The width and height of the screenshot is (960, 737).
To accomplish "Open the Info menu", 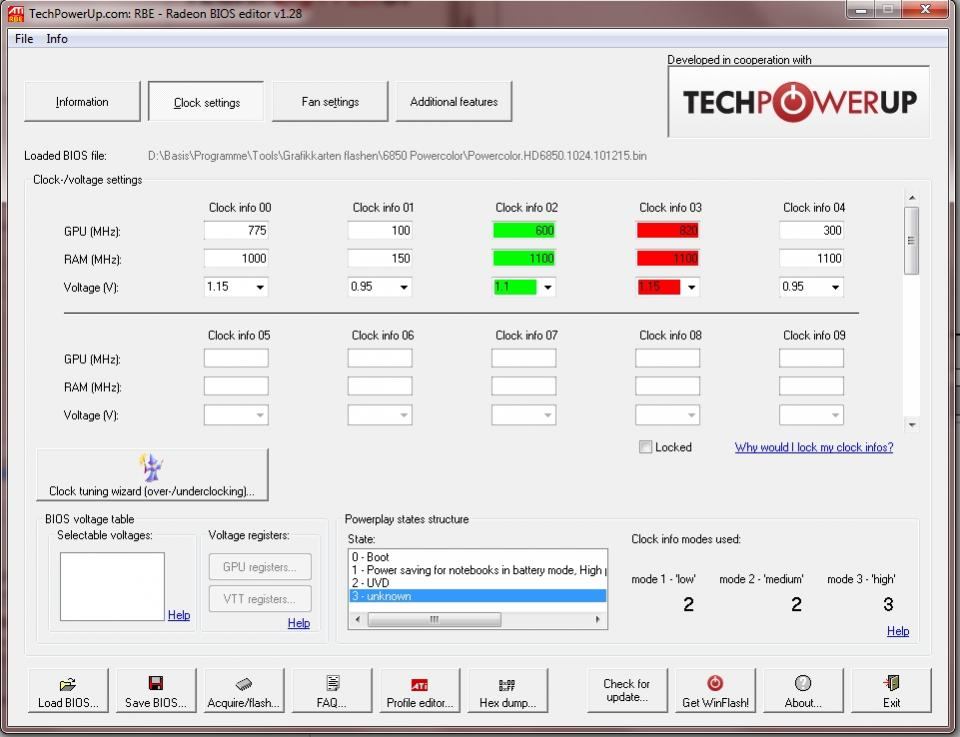I will (x=57, y=39).
